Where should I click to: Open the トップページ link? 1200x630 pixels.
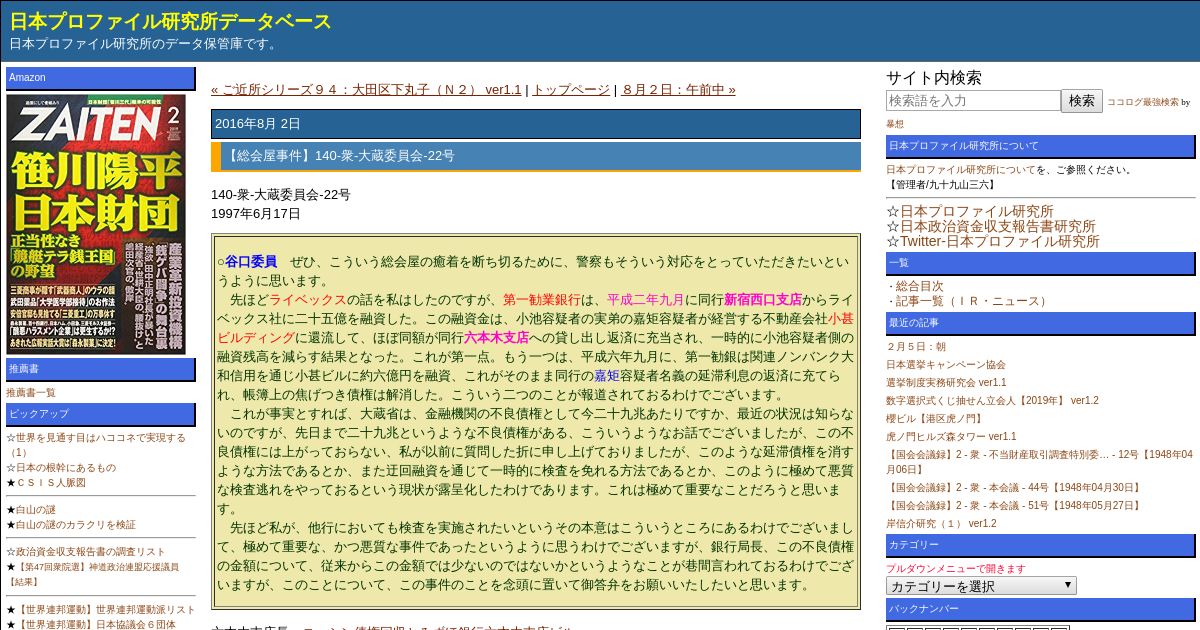pyautogui.click(x=570, y=90)
